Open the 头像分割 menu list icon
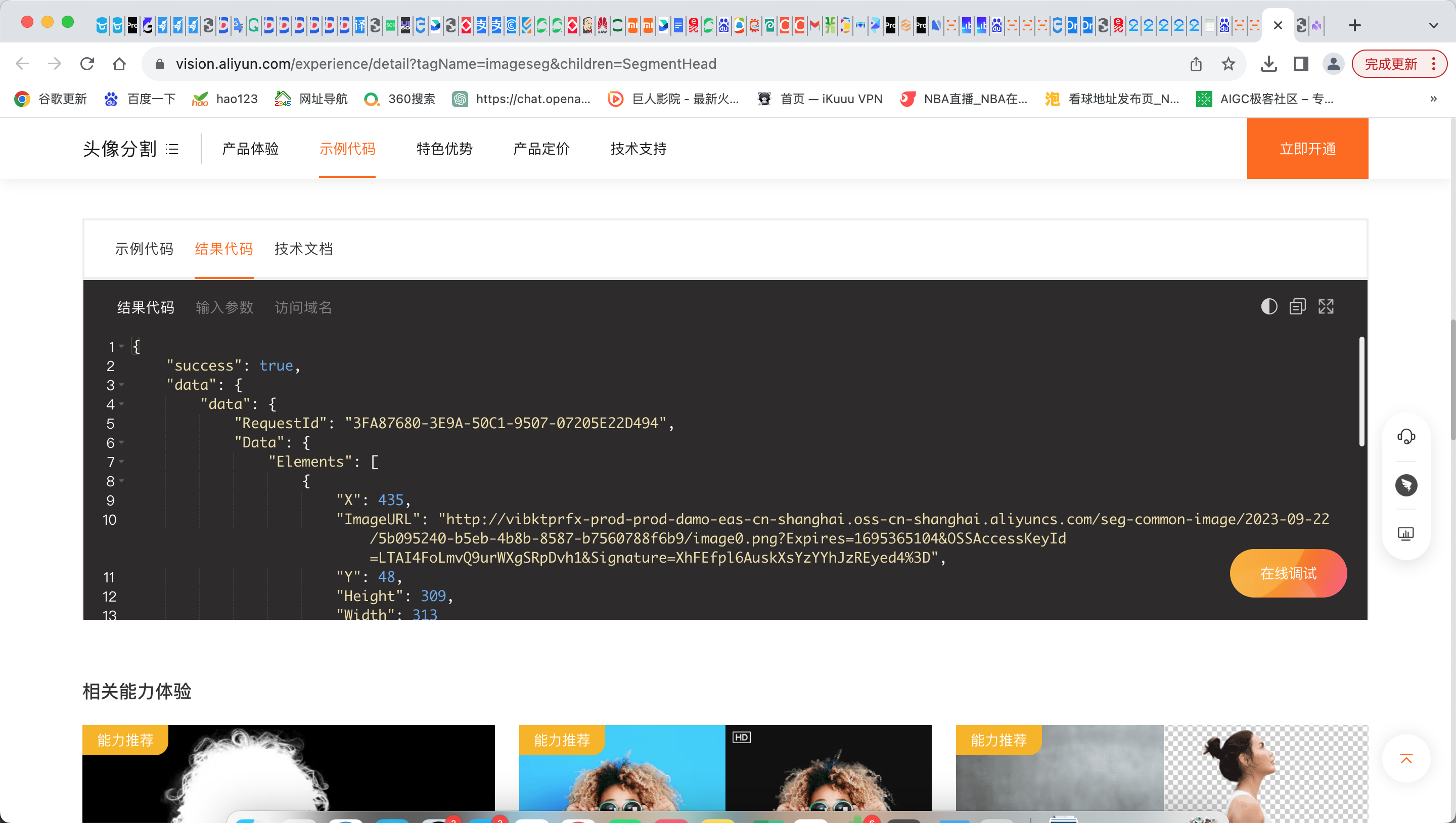Viewport: 1456px width, 823px height. pyautogui.click(x=172, y=149)
